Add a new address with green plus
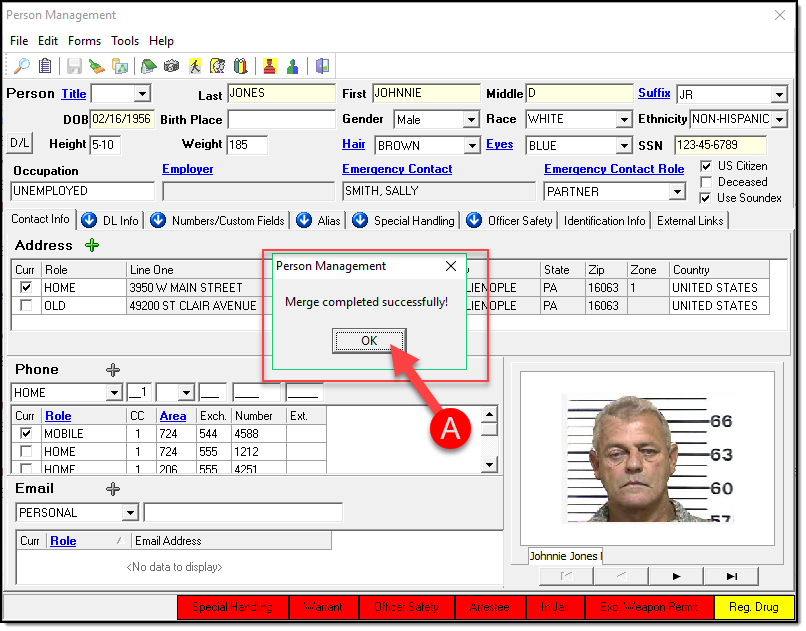 click(92, 245)
